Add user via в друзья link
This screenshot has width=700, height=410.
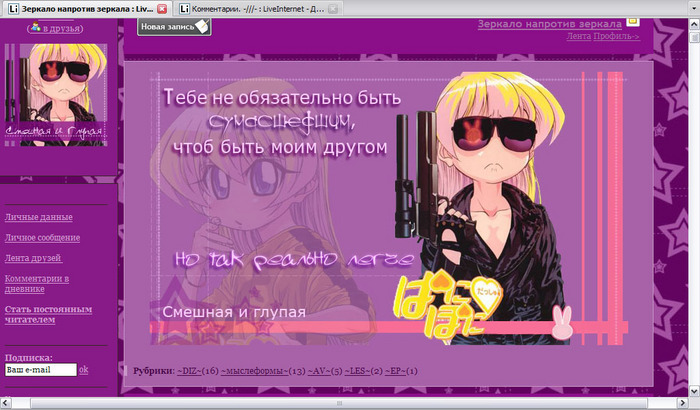click(61, 29)
